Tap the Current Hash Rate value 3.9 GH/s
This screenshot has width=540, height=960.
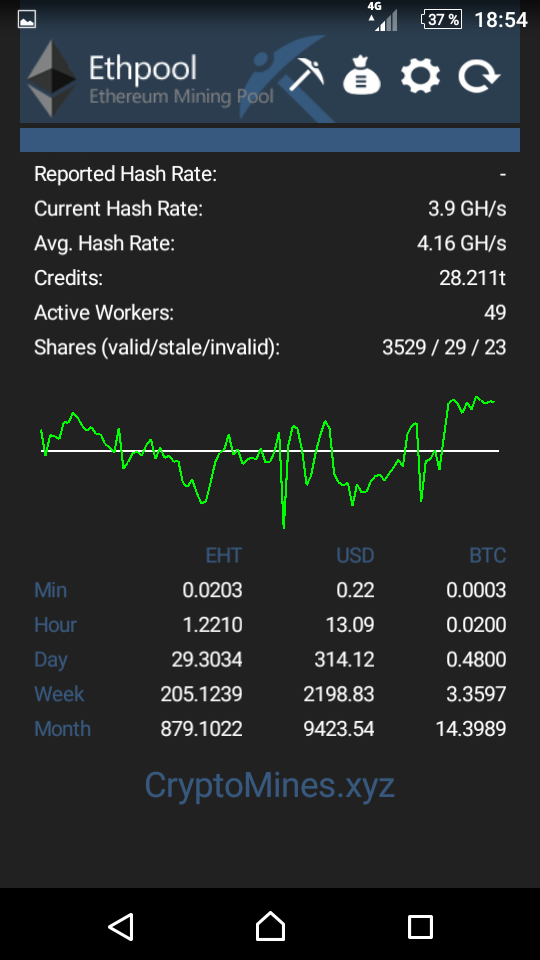[467, 209]
